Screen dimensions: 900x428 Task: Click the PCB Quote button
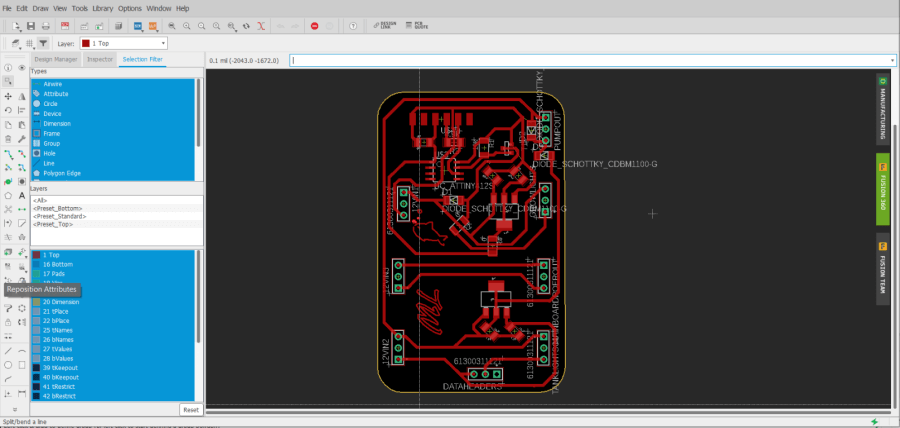coord(417,26)
